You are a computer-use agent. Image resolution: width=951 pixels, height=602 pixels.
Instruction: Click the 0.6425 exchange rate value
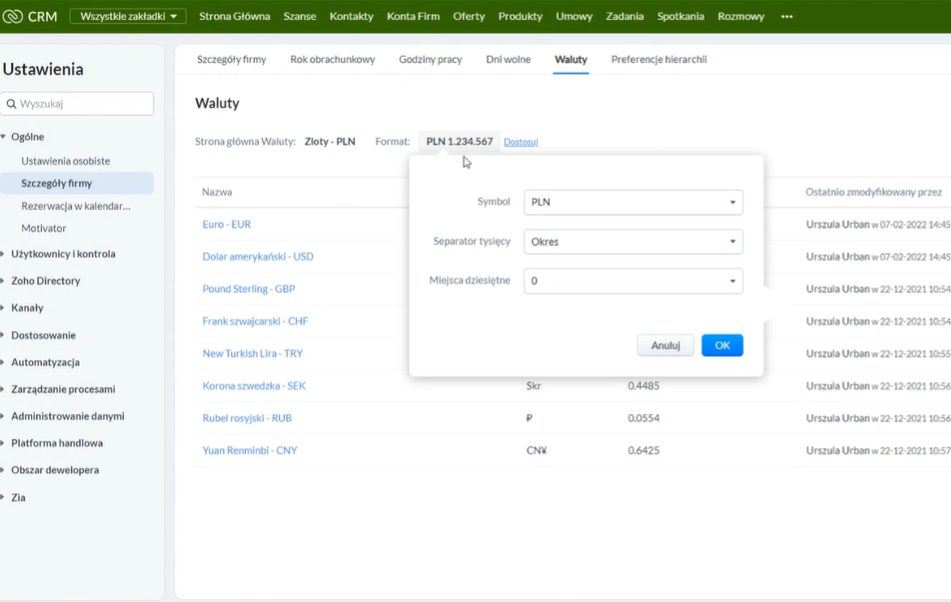pos(644,450)
